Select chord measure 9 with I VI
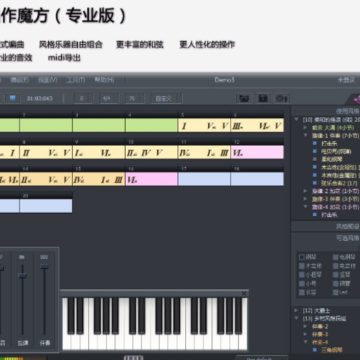This screenshot has height=360, width=360. click(x=99, y=152)
